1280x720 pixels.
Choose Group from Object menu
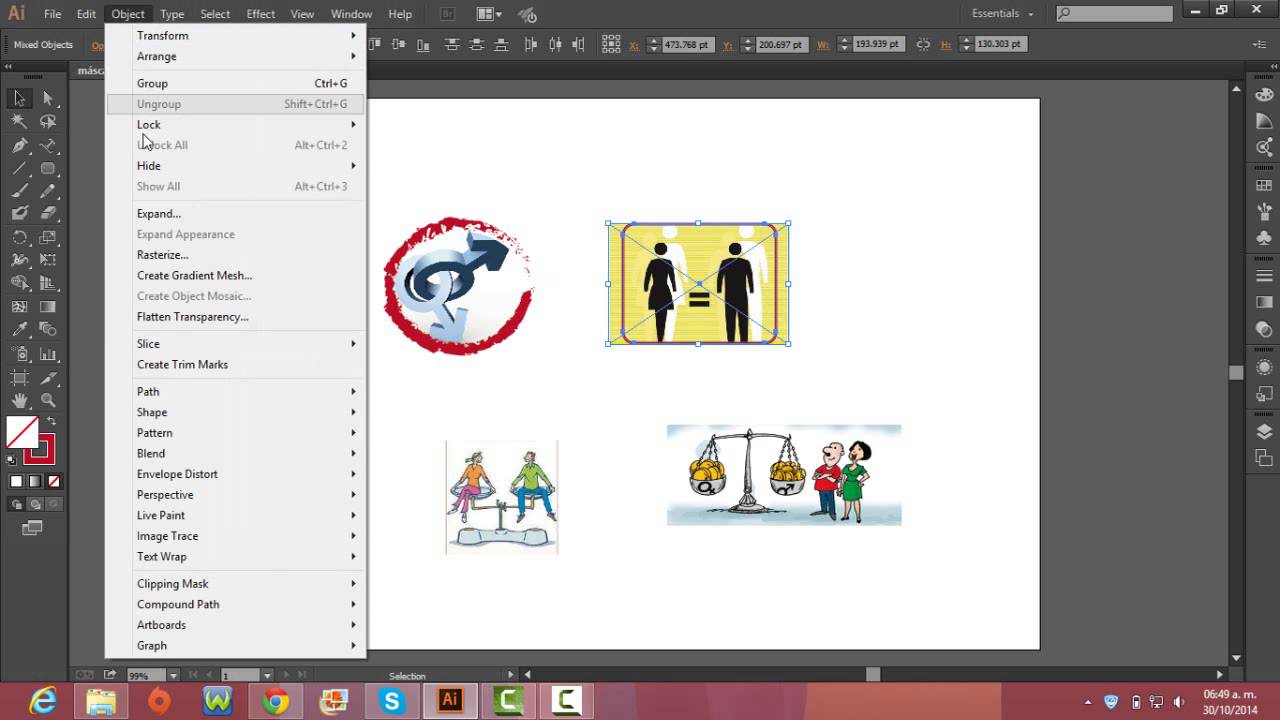(236, 83)
